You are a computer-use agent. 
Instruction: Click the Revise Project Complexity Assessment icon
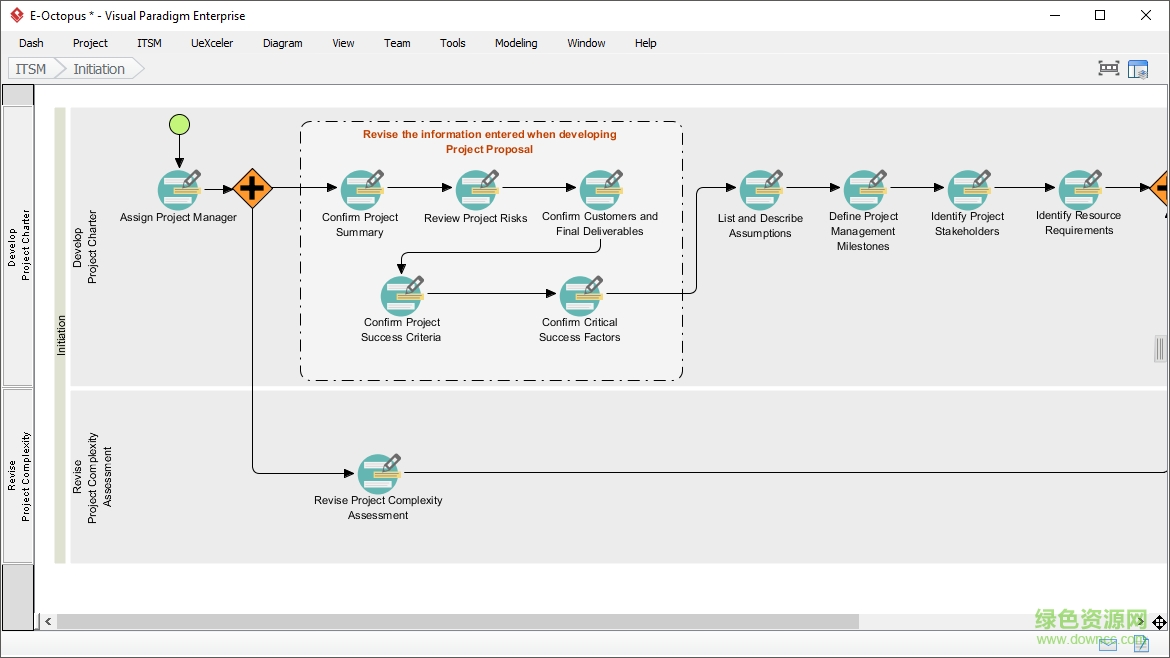coord(378,473)
